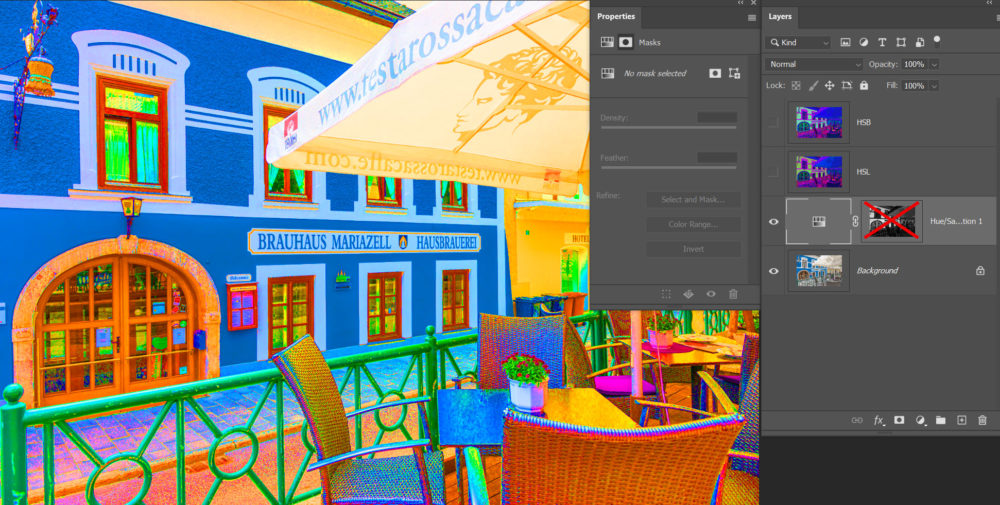
Task: Click the Feather value field
Action: pos(717,157)
